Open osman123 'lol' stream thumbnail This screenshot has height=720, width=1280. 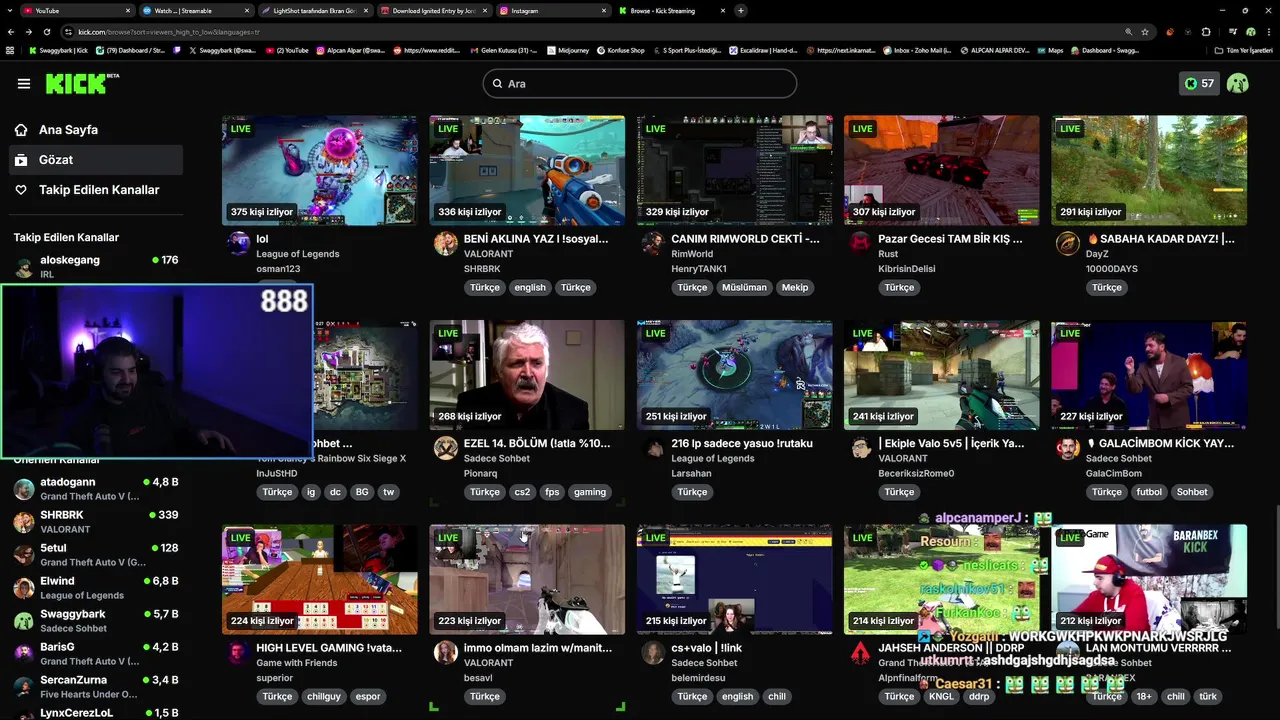[x=319, y=170]
